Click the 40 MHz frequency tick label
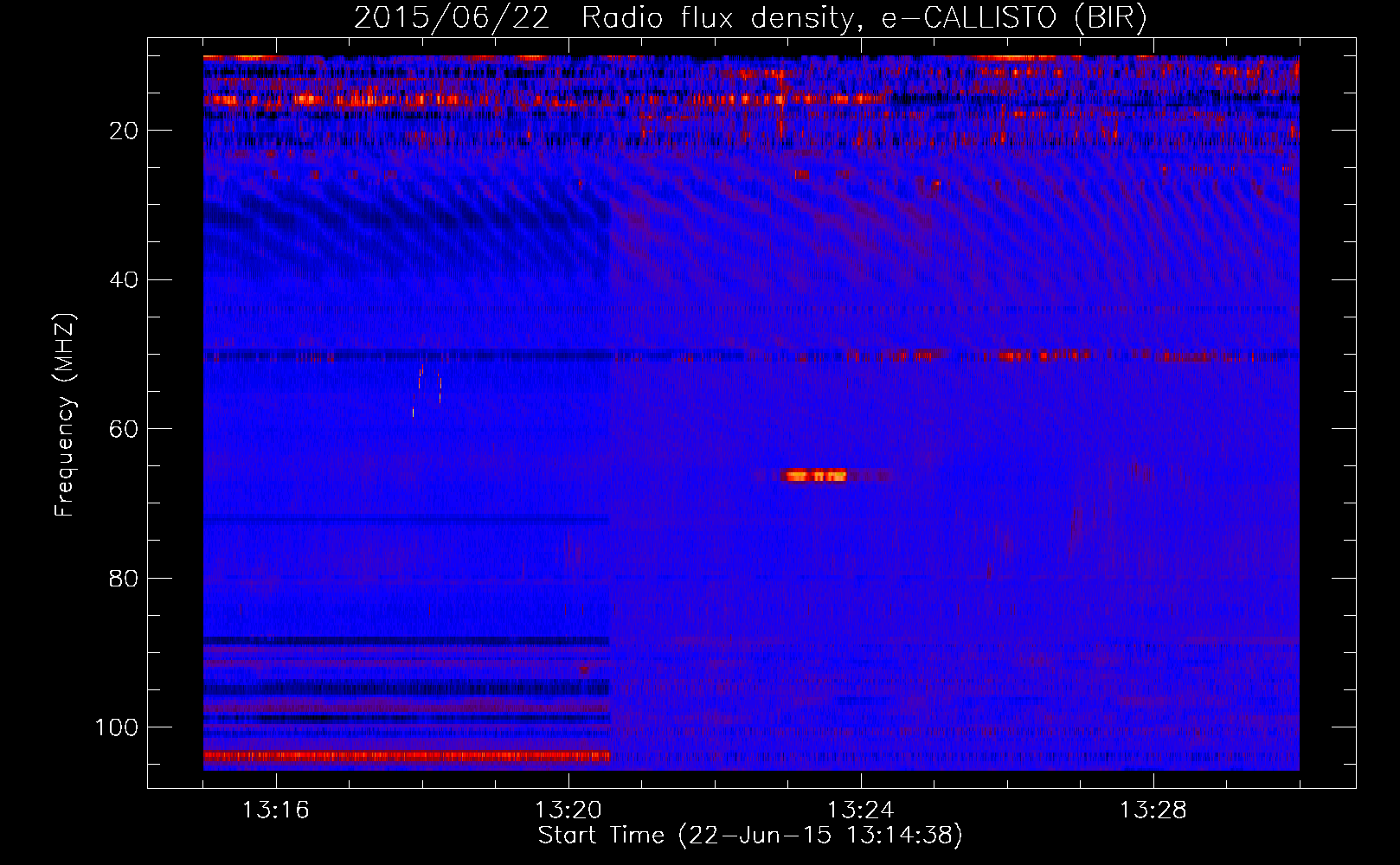This screenshot has height=865, width=1400. (x=123, y=280)
